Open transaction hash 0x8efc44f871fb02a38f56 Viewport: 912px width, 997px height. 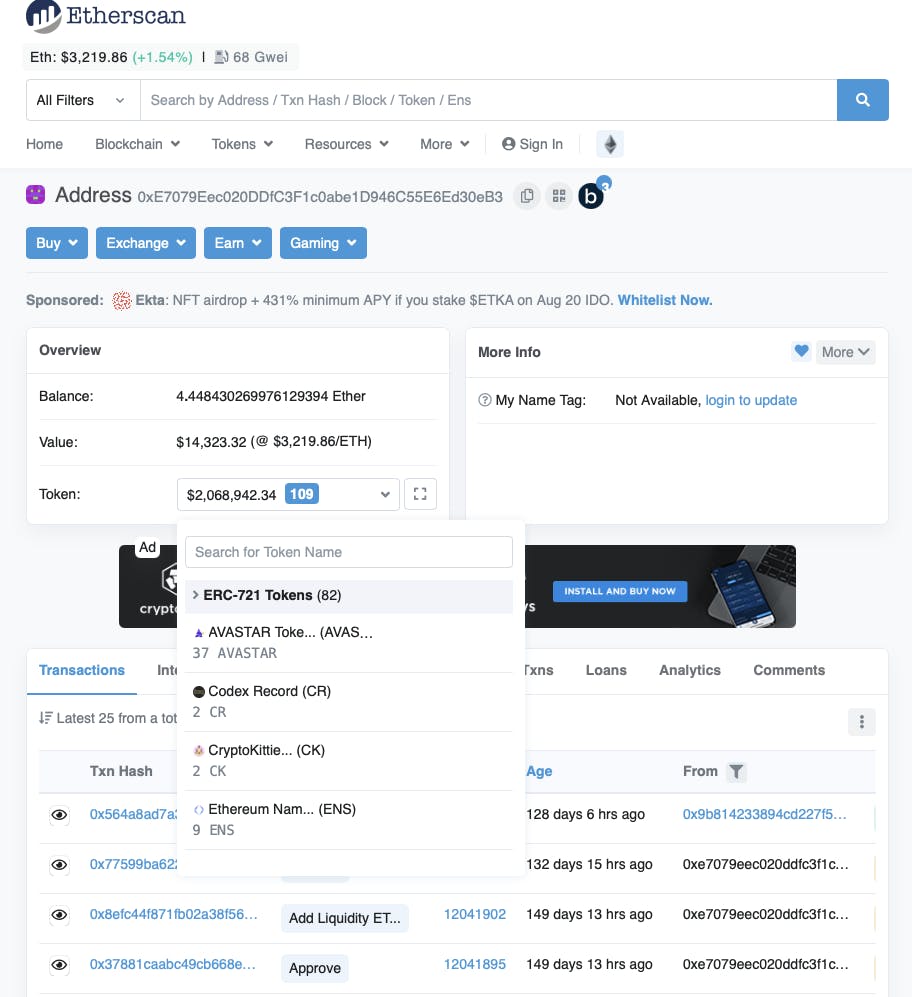coord(174,914)
